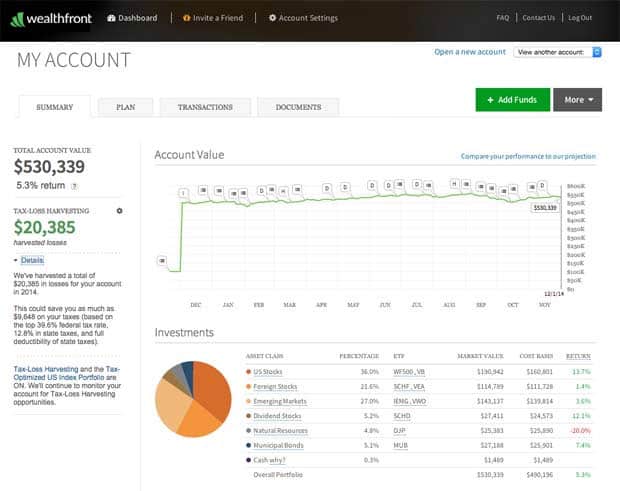Click the IEMG, VWO ETF link
Viewport: 620px width, 491px height.
(410, 401)
